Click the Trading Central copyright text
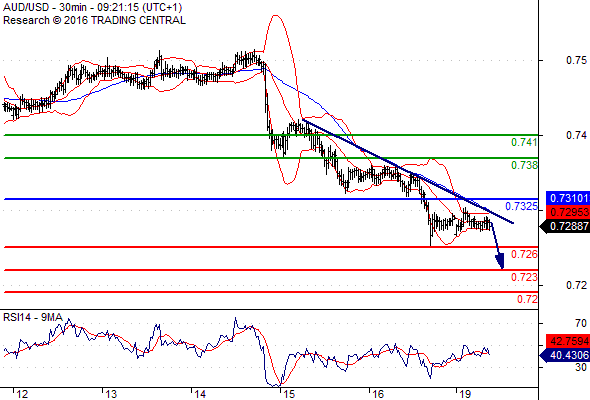This screenshot has height=400, width=590. pos(94,20)
